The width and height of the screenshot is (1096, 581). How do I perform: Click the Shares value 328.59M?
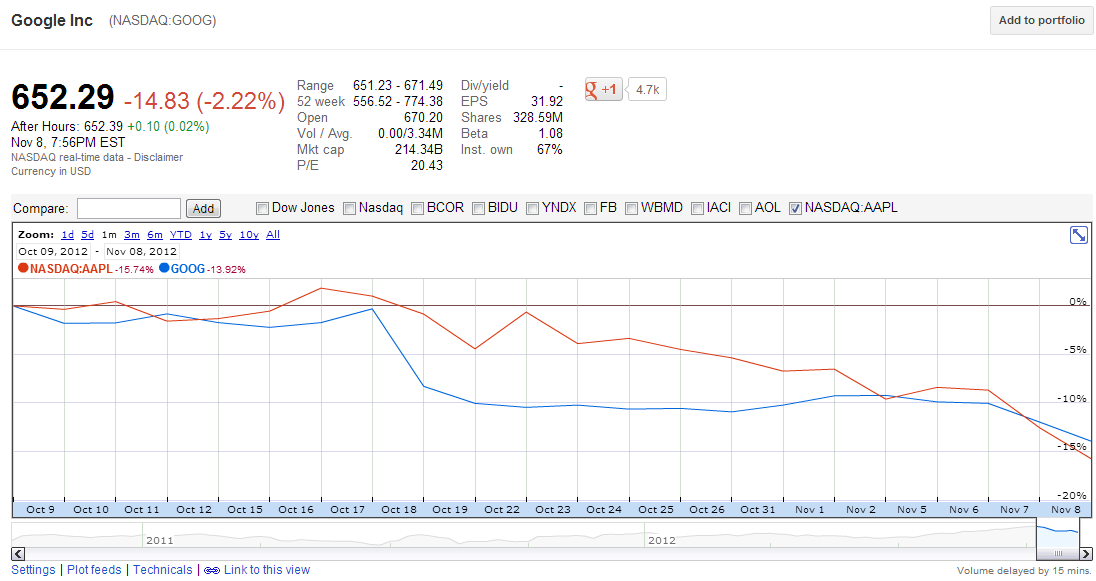point(538,117)
